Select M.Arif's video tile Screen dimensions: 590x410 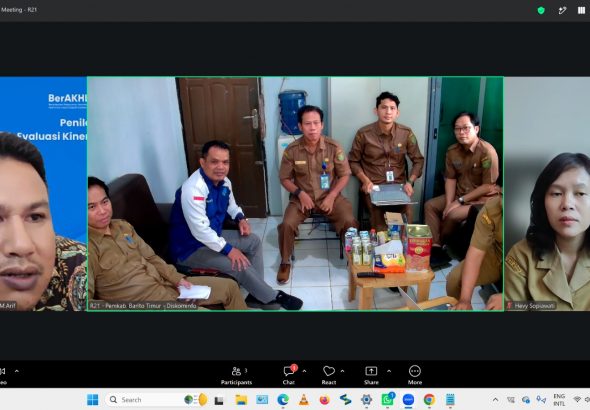[x=43, y=194]
